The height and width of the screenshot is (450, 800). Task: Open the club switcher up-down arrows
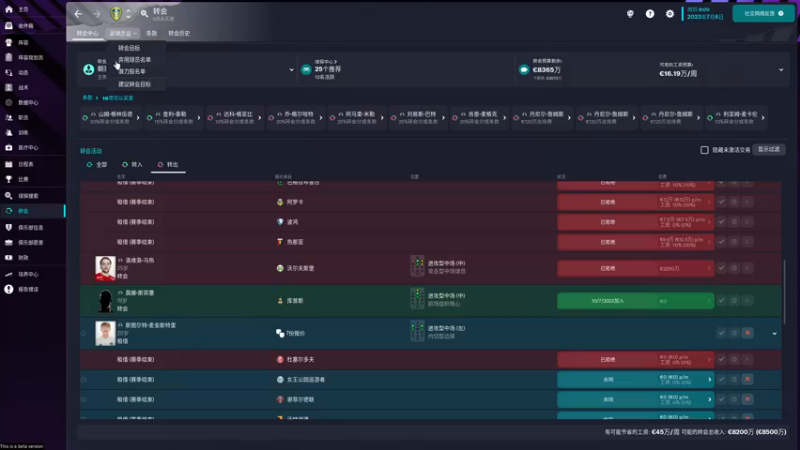pyautogui.click(x=128, y=14)
